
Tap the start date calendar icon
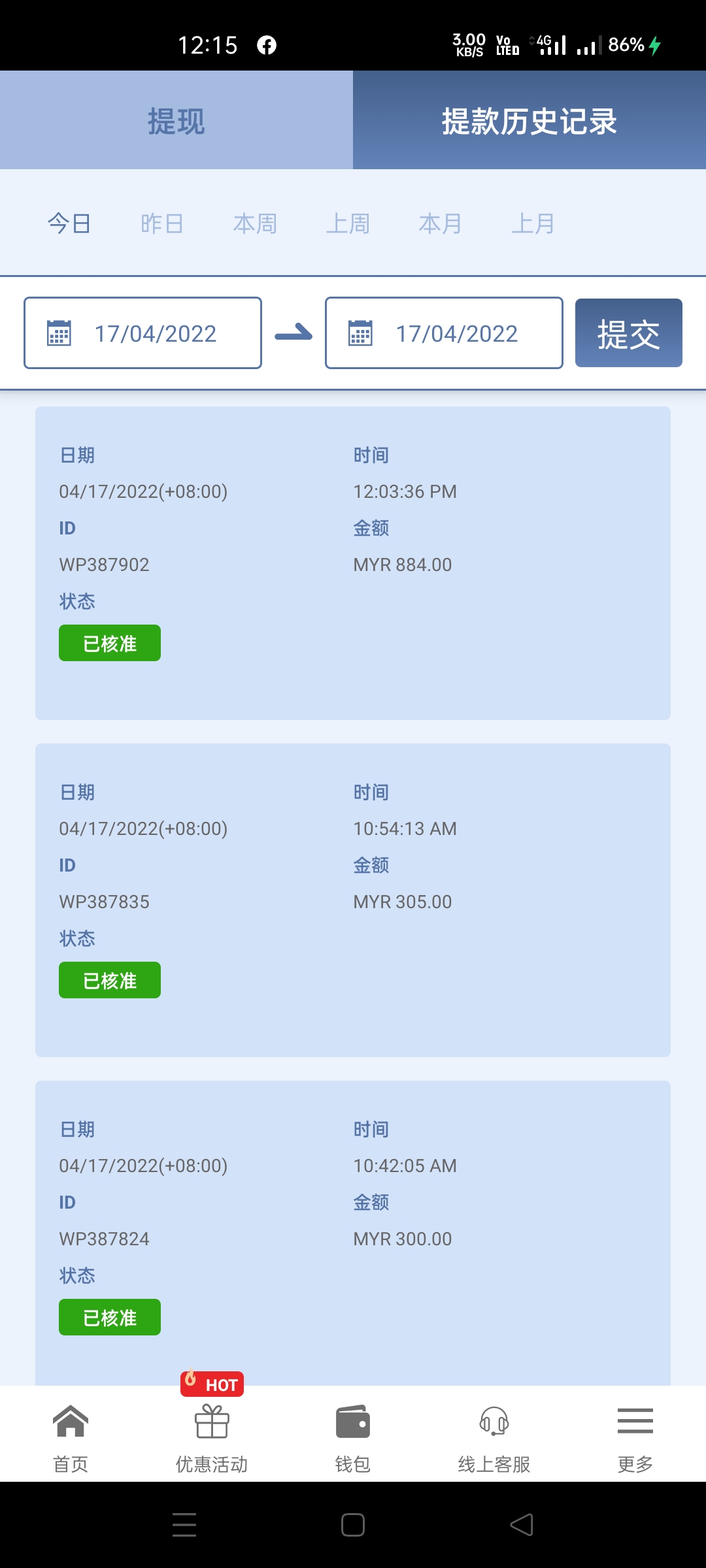click(59, 333)
